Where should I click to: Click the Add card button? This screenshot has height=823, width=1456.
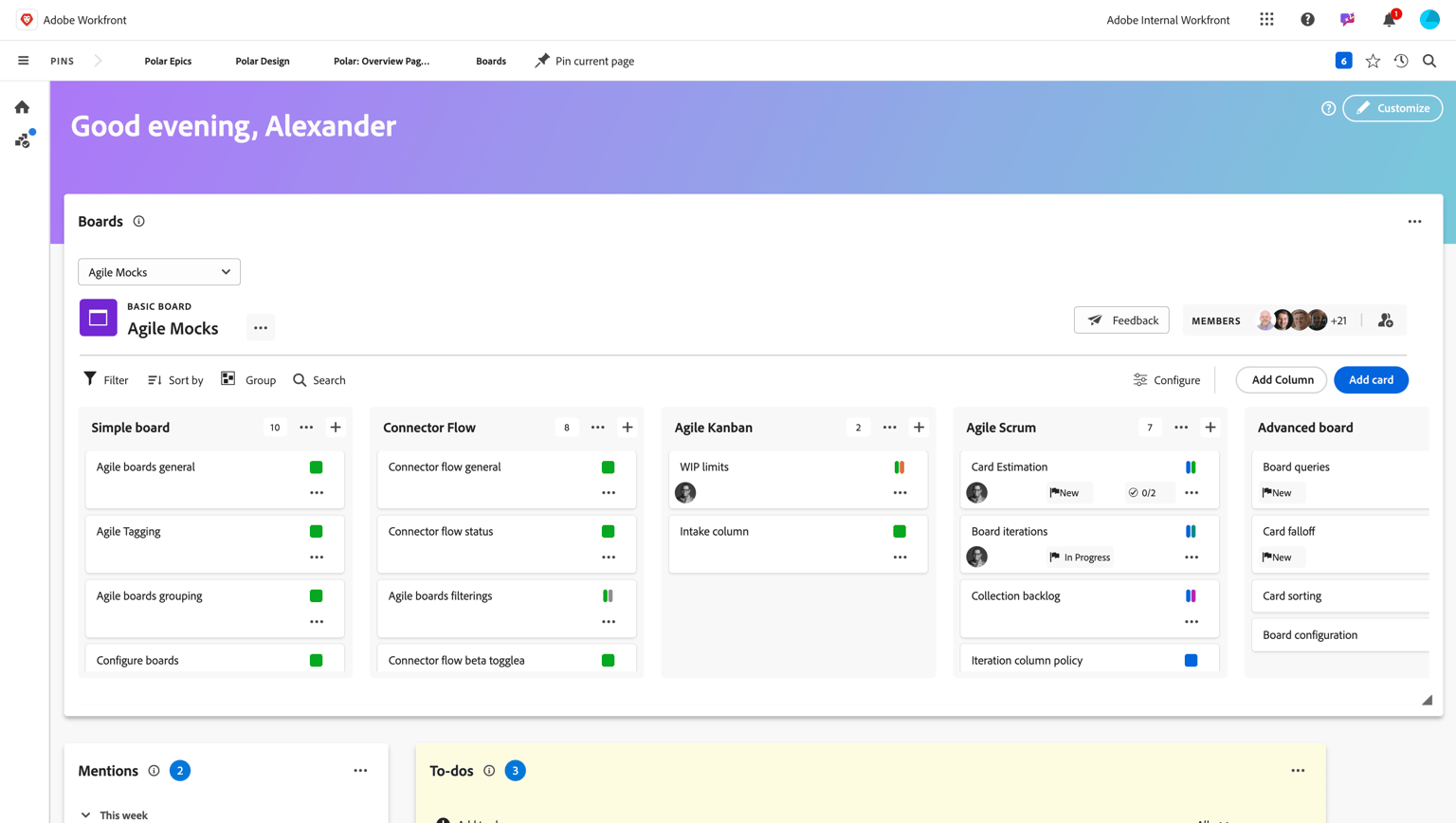tap(1371, 380)
